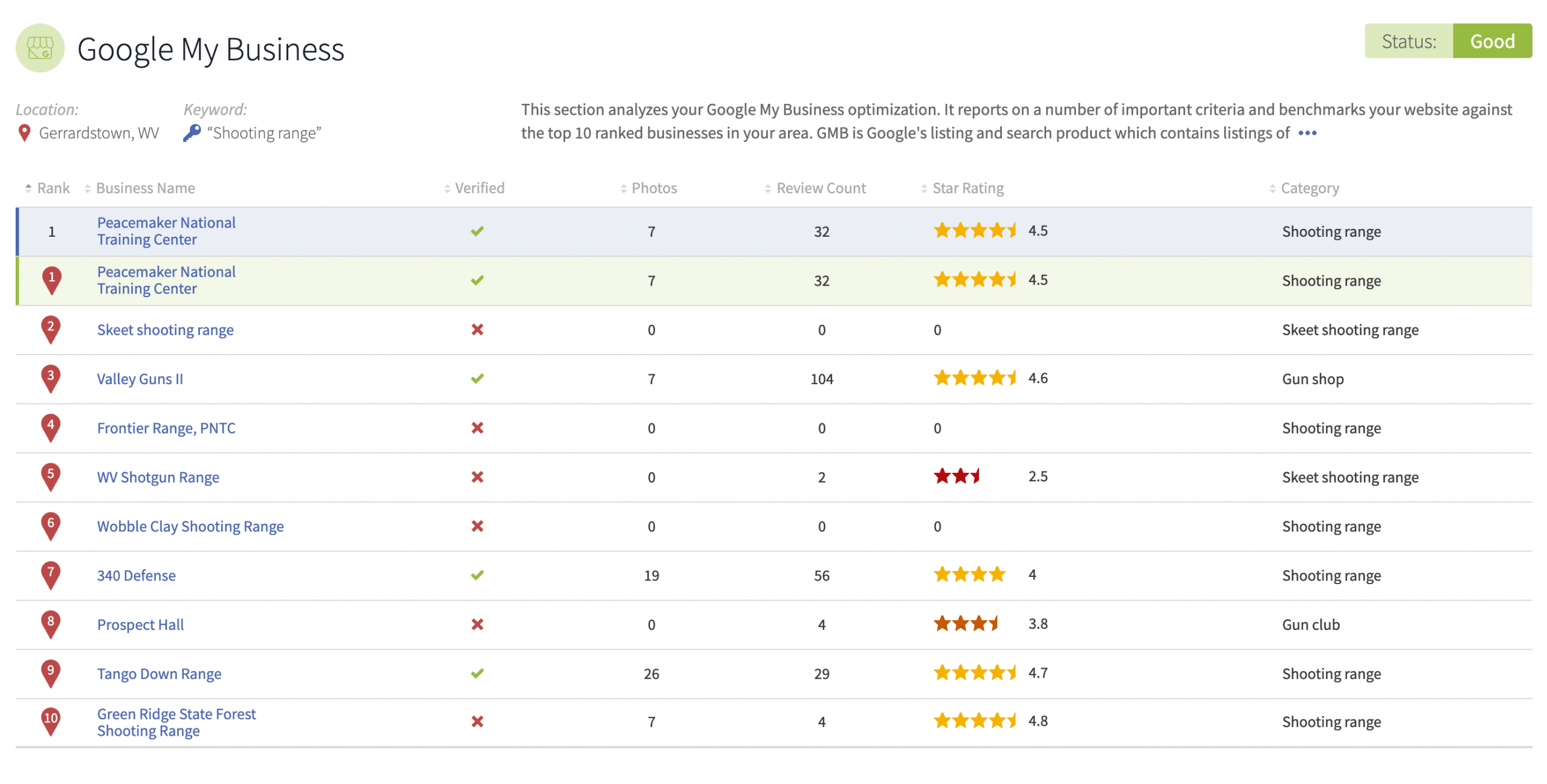Click map pin marker number 7
This screenshot has width=1547, height=784.
[51, 576]
